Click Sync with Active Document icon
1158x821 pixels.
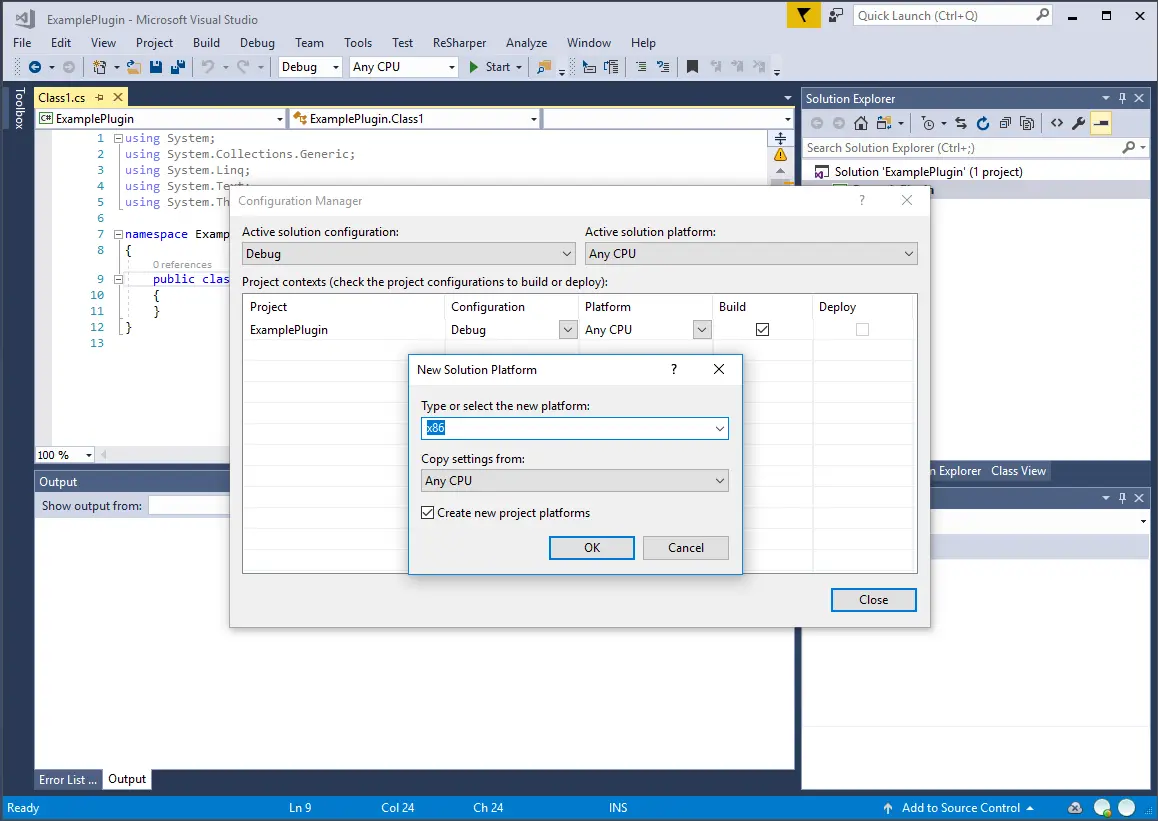961,123
